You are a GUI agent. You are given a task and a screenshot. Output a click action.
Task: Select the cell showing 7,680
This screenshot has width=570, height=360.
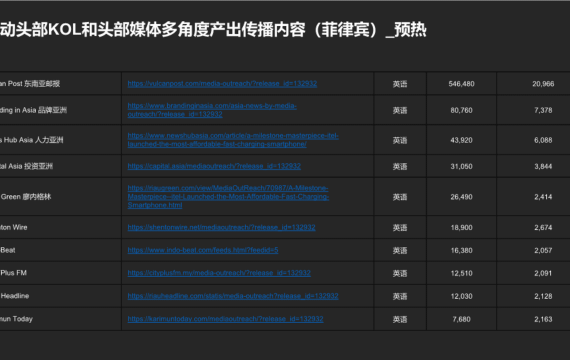(x=461, y=319)
